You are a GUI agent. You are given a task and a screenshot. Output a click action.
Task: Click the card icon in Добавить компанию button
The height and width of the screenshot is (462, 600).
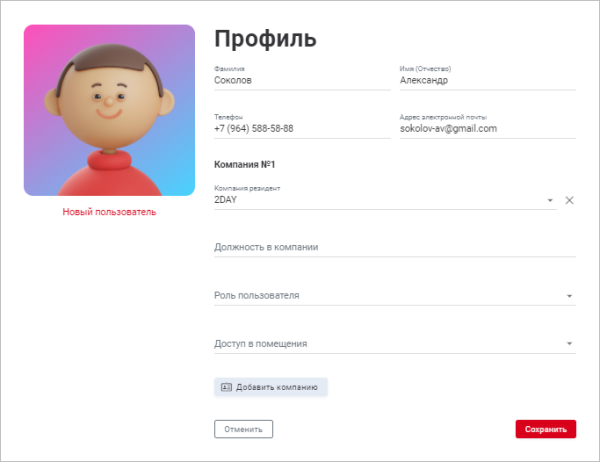[x=226, y=387]
